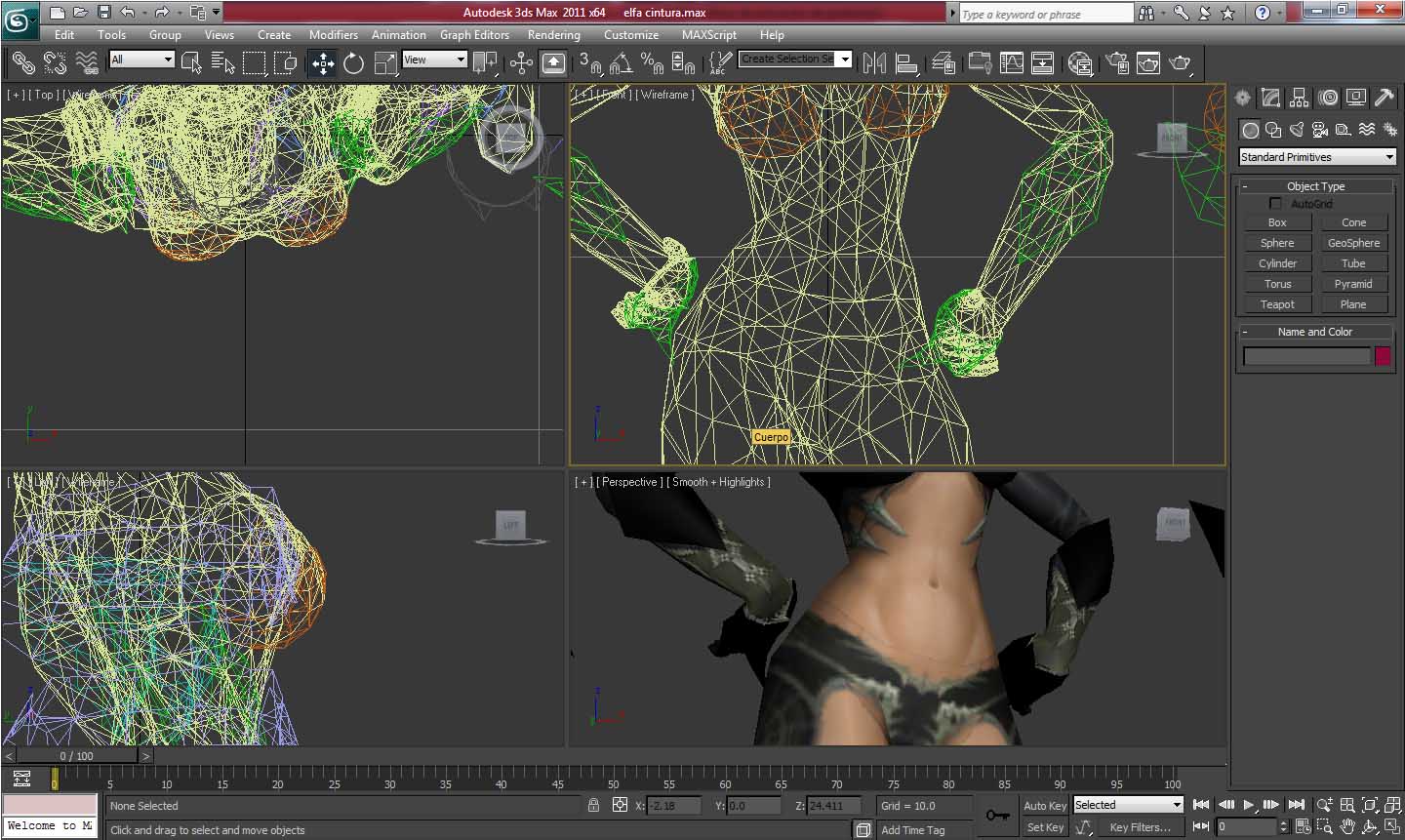The height and width of the screenshot is (840, 1405).
Task: Select the Shapes category icon
Action: pos(1273,130)
